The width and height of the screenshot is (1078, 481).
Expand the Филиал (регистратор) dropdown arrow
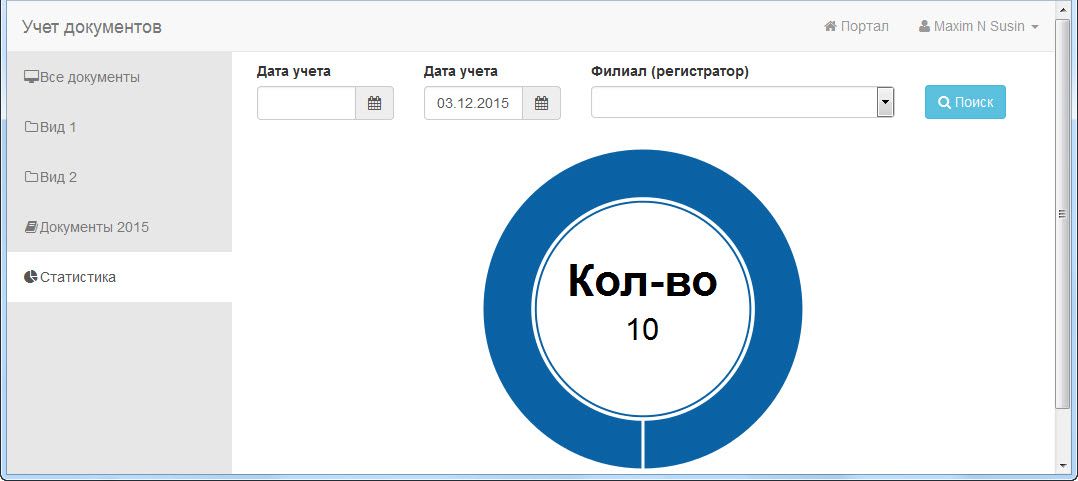[884, 102]
